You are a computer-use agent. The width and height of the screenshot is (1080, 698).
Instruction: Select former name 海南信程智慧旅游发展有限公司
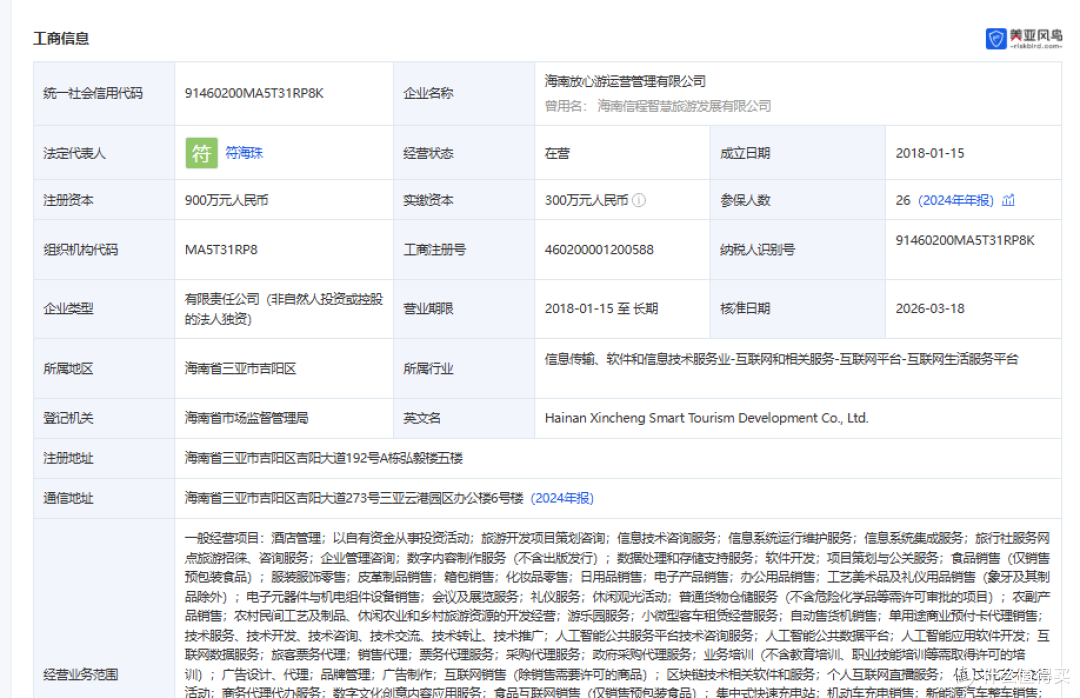[684, 106]
